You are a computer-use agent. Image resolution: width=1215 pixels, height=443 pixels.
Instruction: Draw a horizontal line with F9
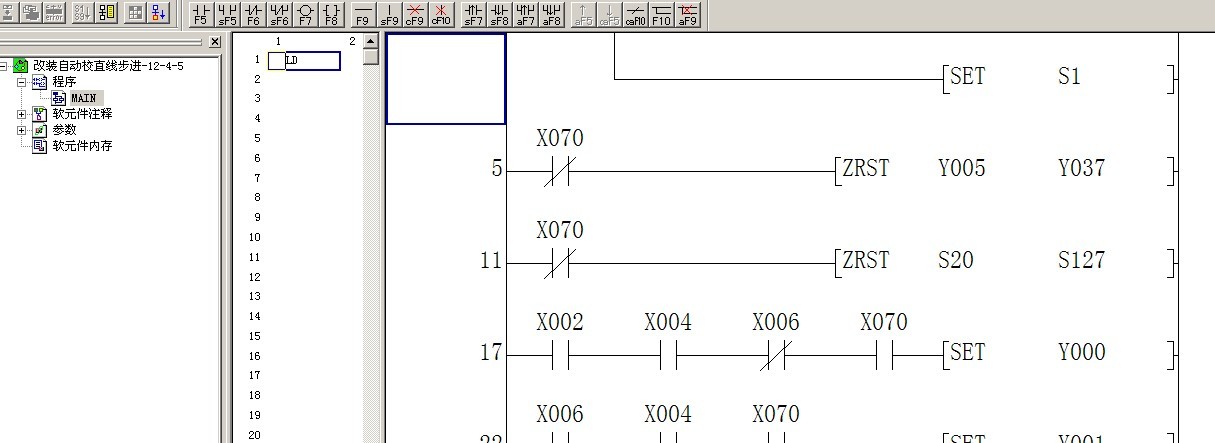363,14
